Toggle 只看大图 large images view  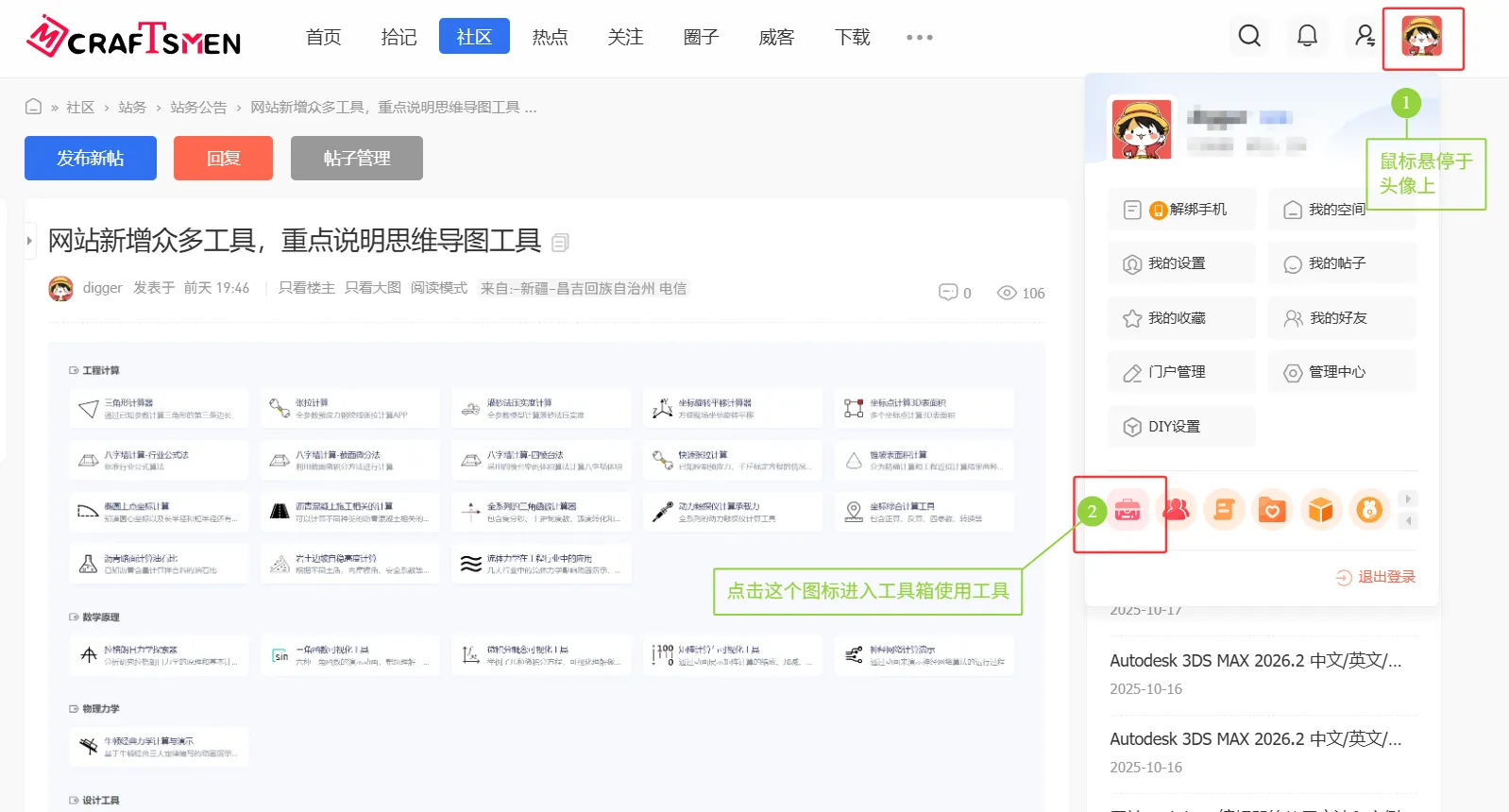(x=372, y=288)
